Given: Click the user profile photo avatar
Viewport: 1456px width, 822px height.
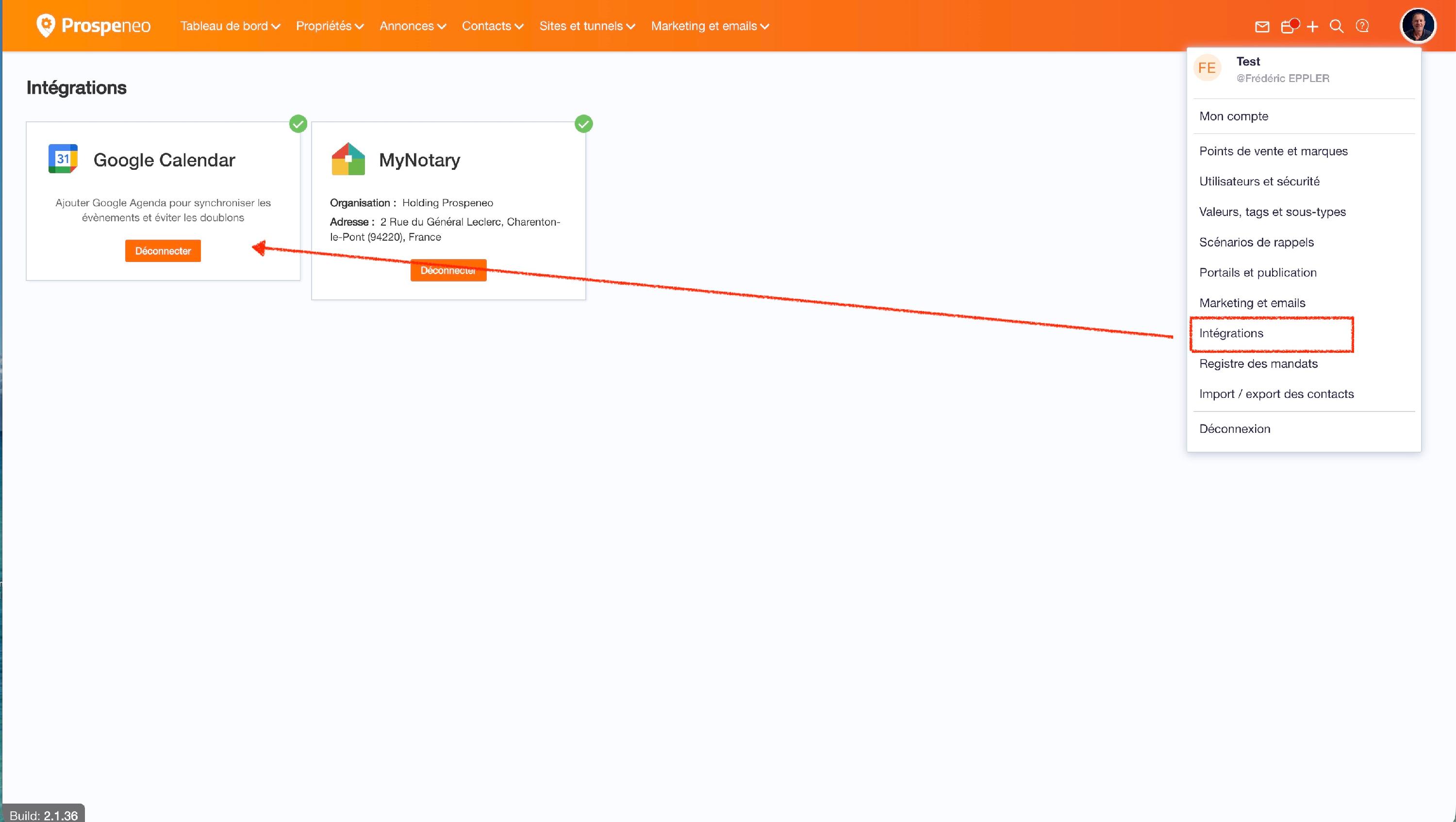Looking at the screenshot, I should pyautogui.click(x=1418, y=26).
